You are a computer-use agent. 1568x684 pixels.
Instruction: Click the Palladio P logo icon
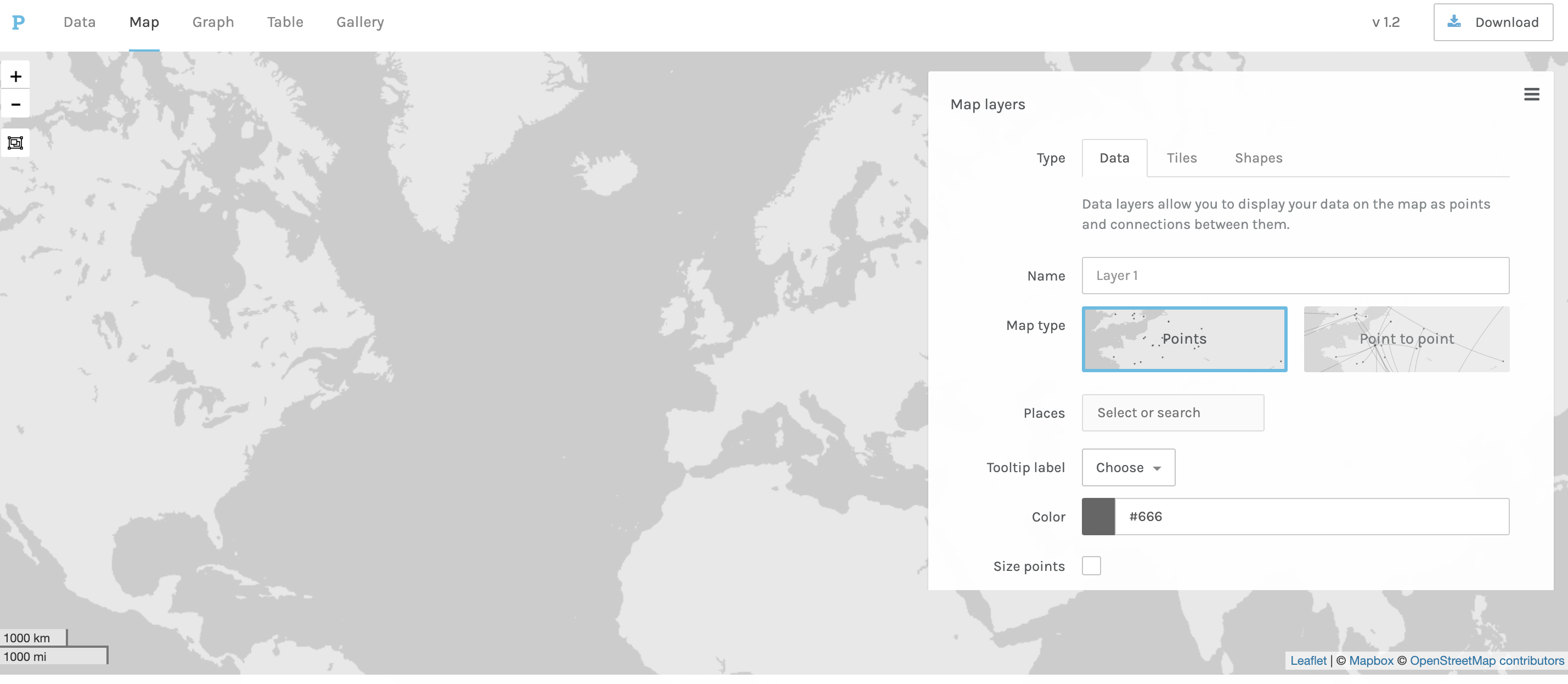pos(18,23)
